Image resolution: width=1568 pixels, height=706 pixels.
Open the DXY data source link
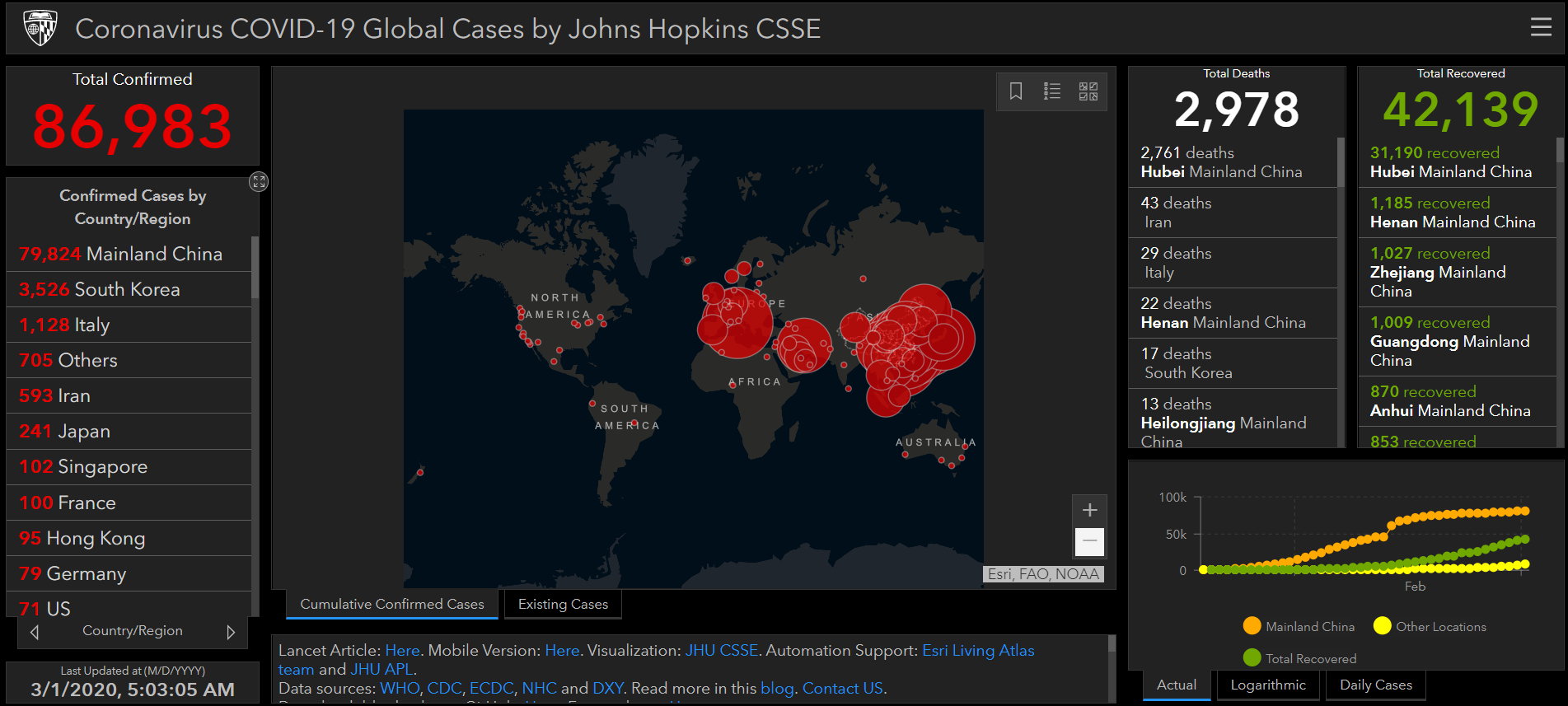coord(607,688)
